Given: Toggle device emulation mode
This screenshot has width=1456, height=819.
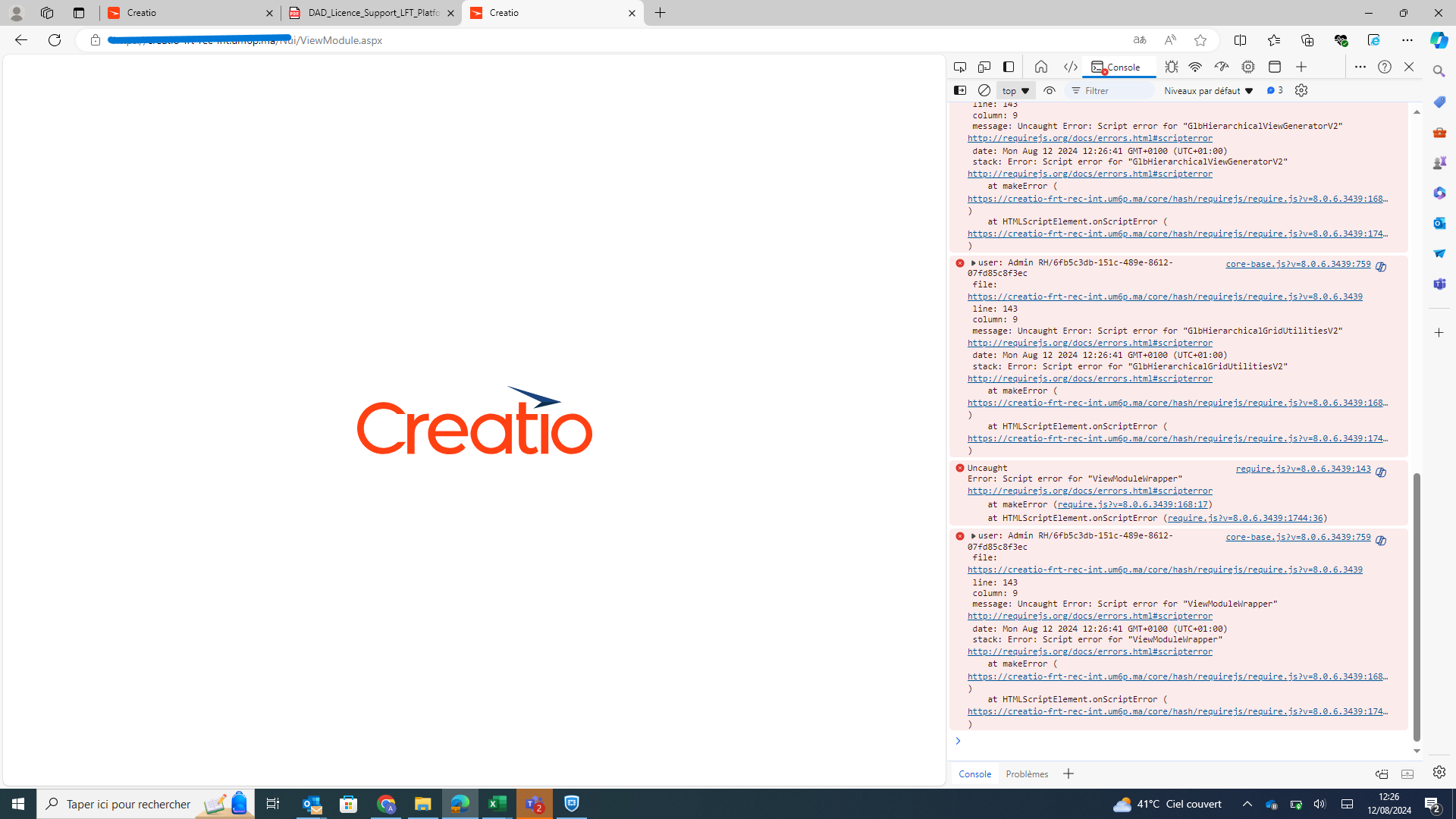Looking at the screenshot, I should point(984,67).
